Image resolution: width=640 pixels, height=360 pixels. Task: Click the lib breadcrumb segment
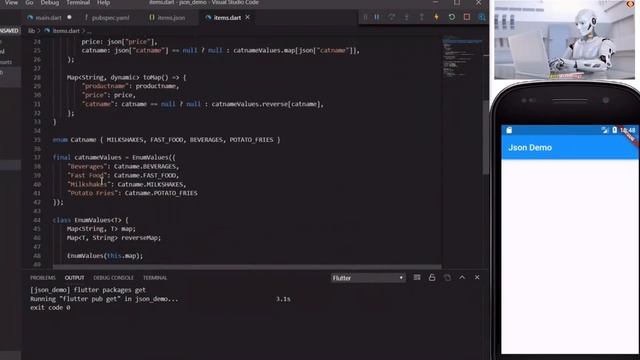[x=31, y=31]
